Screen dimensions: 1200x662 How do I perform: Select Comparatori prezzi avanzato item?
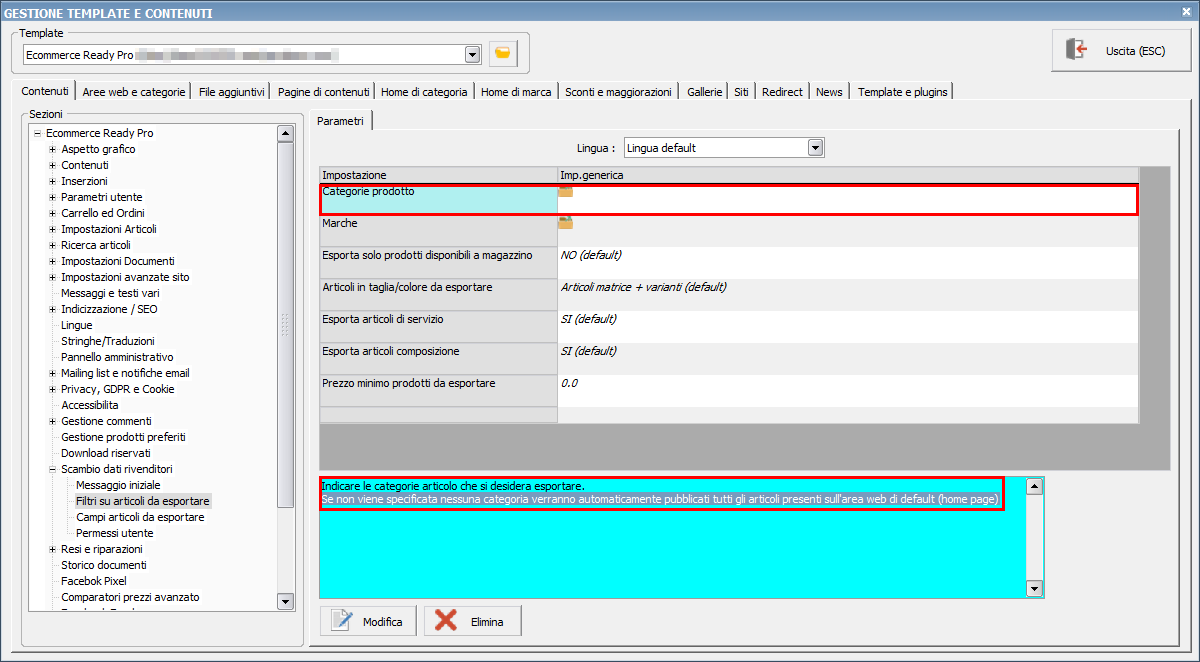tap(130, 597)
